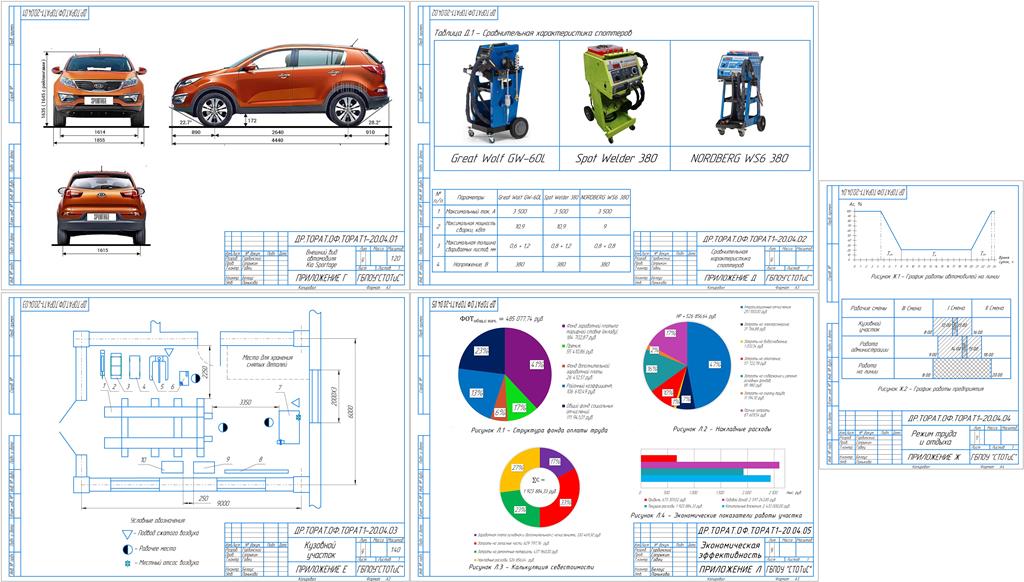Click the short red bar in bar chart Л.4
This screenshot has height=582, width=1024.
click(659, 459)
